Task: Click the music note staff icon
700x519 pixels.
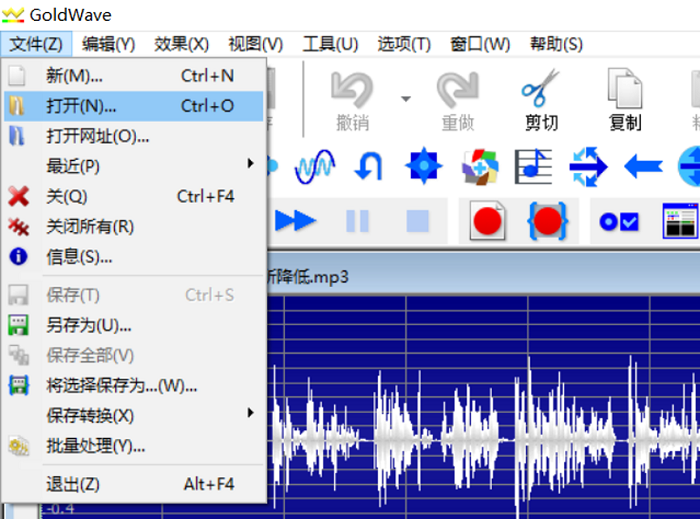Action: tap(533, 166)
